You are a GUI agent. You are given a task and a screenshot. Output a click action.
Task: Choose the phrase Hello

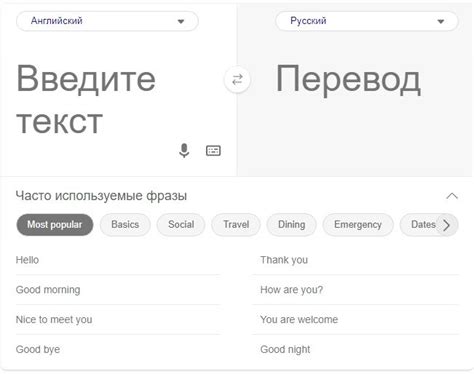click(x=118, y=260)
